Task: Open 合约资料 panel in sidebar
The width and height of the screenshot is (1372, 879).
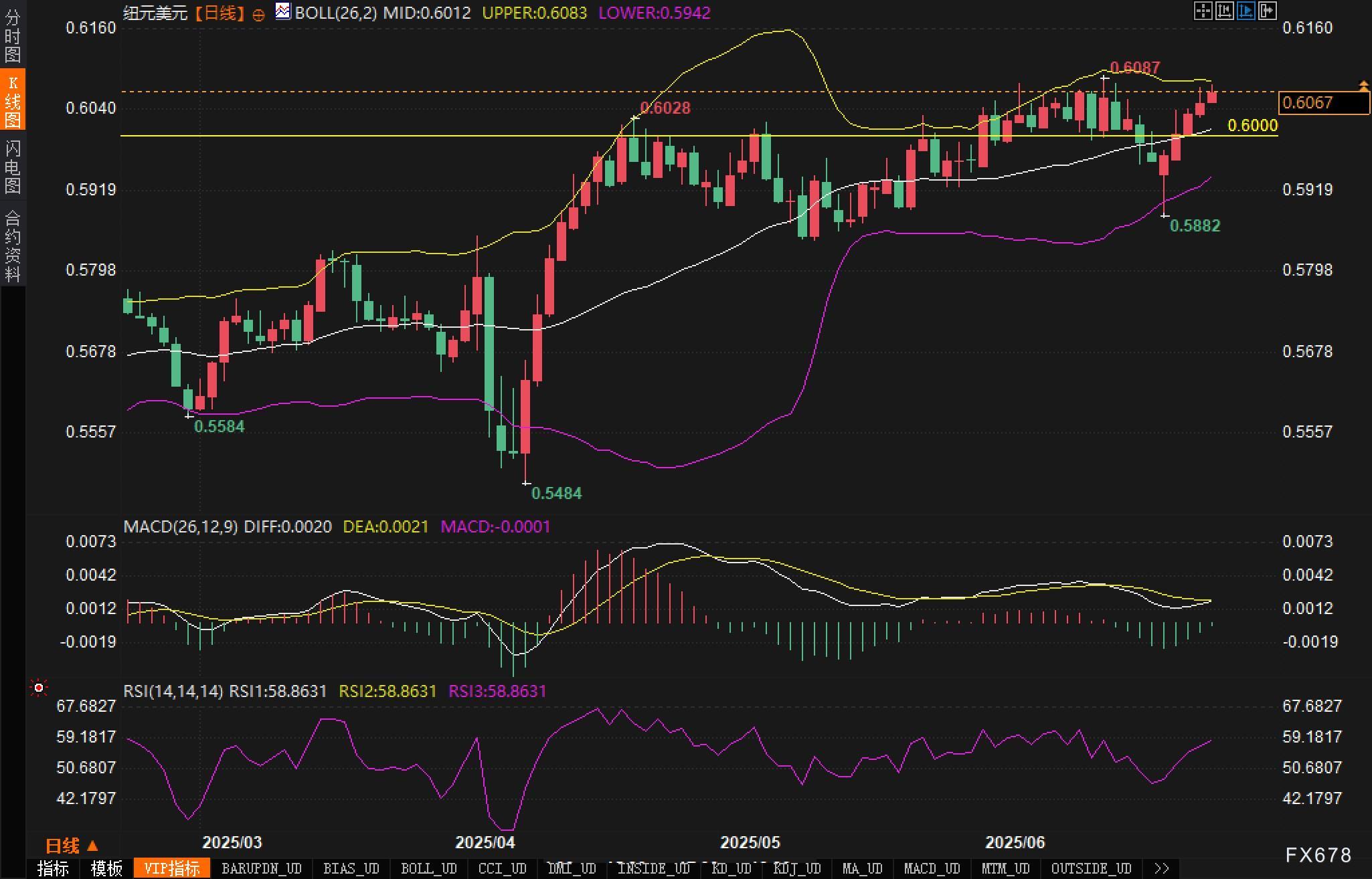Action: [x=13, y=246]
